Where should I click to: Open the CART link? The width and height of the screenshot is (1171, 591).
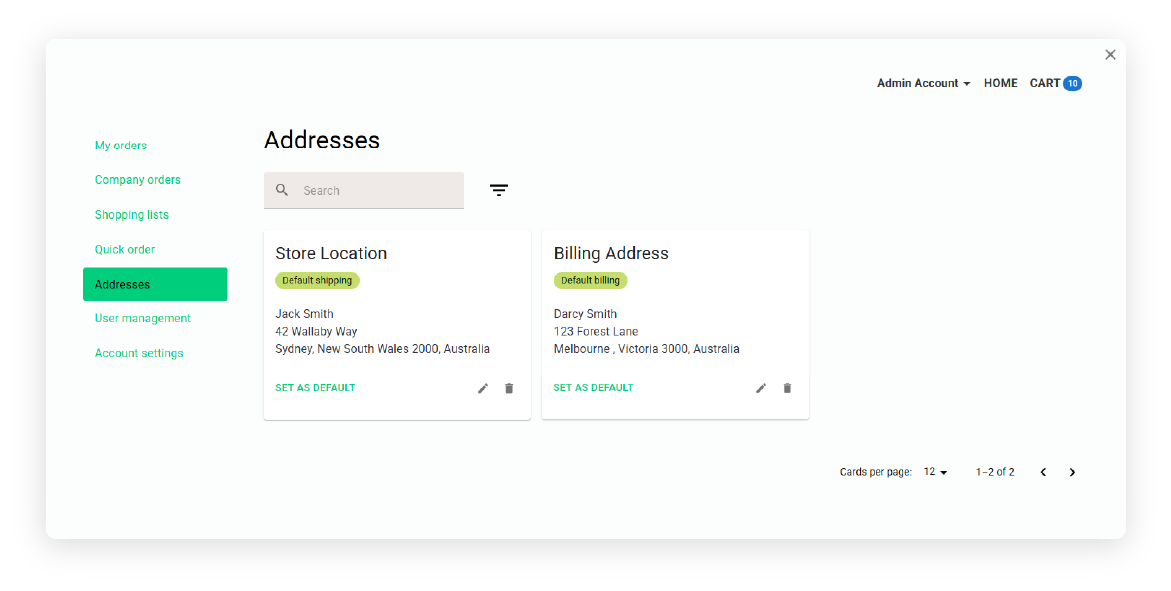click(x=1045, y=83)
